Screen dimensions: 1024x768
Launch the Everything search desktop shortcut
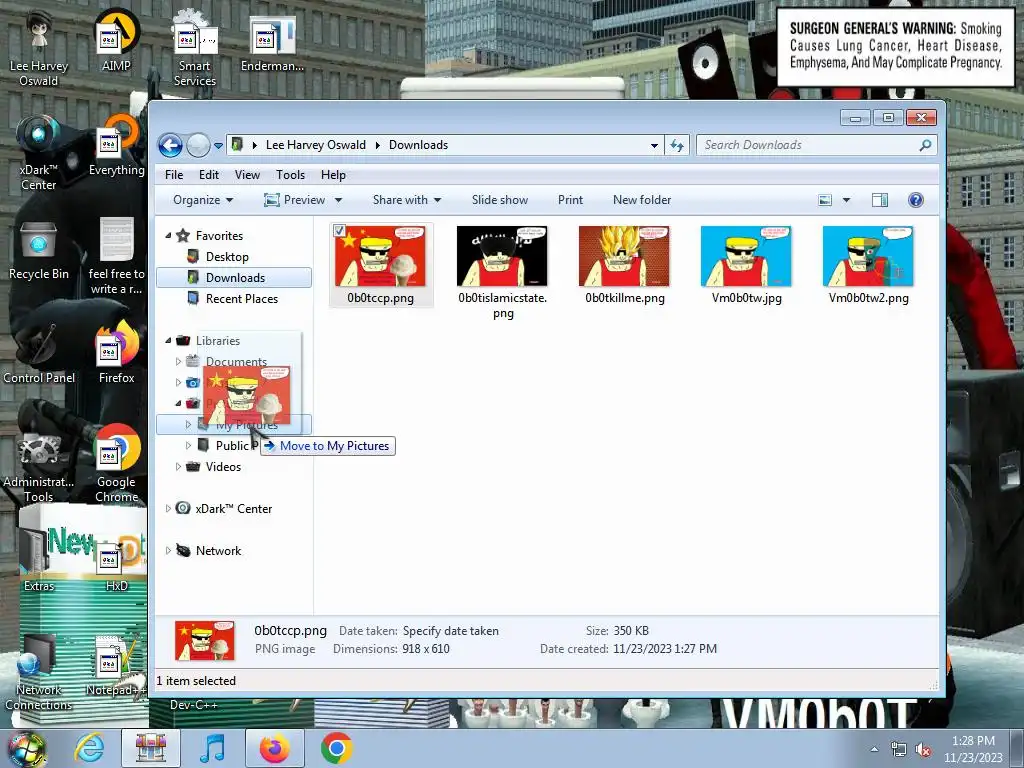click(116, 145)
